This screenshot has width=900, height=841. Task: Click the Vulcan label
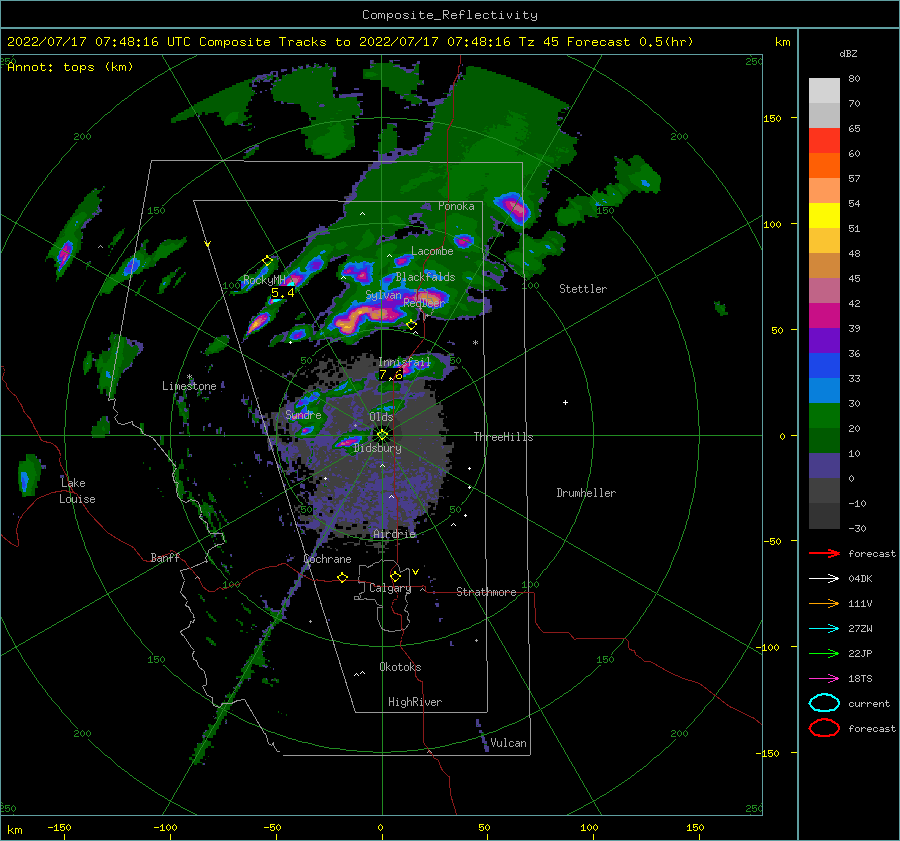coord(508,743)
